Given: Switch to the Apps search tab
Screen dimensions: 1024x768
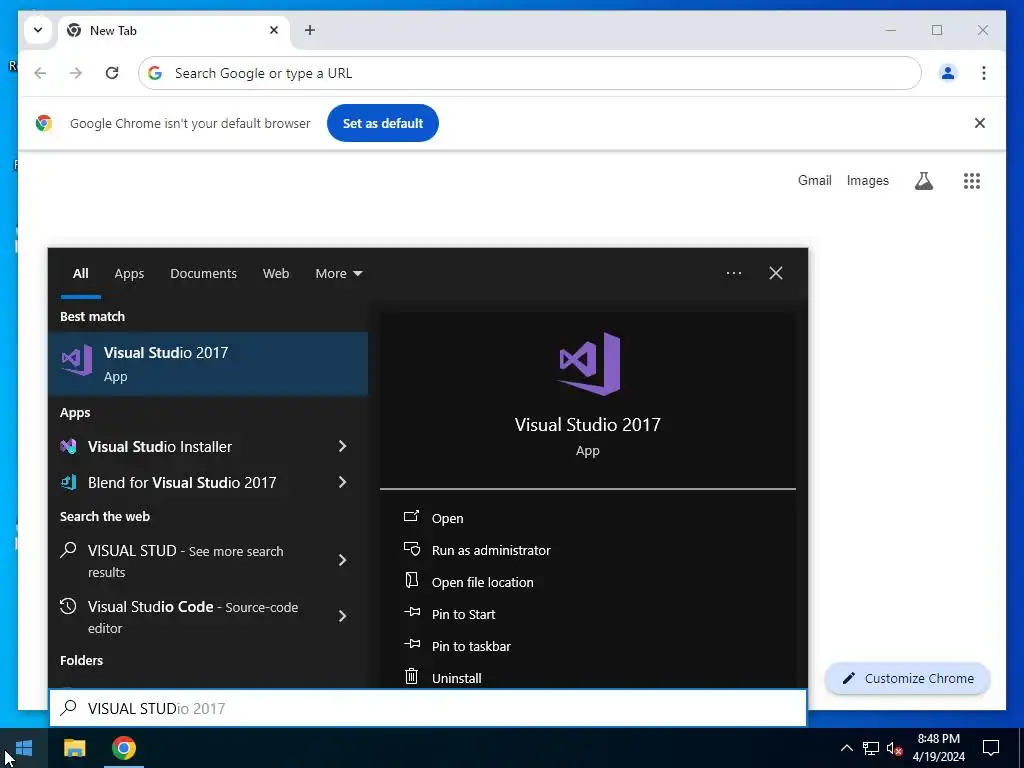Looking at the screenshot, I should point(129,274).
